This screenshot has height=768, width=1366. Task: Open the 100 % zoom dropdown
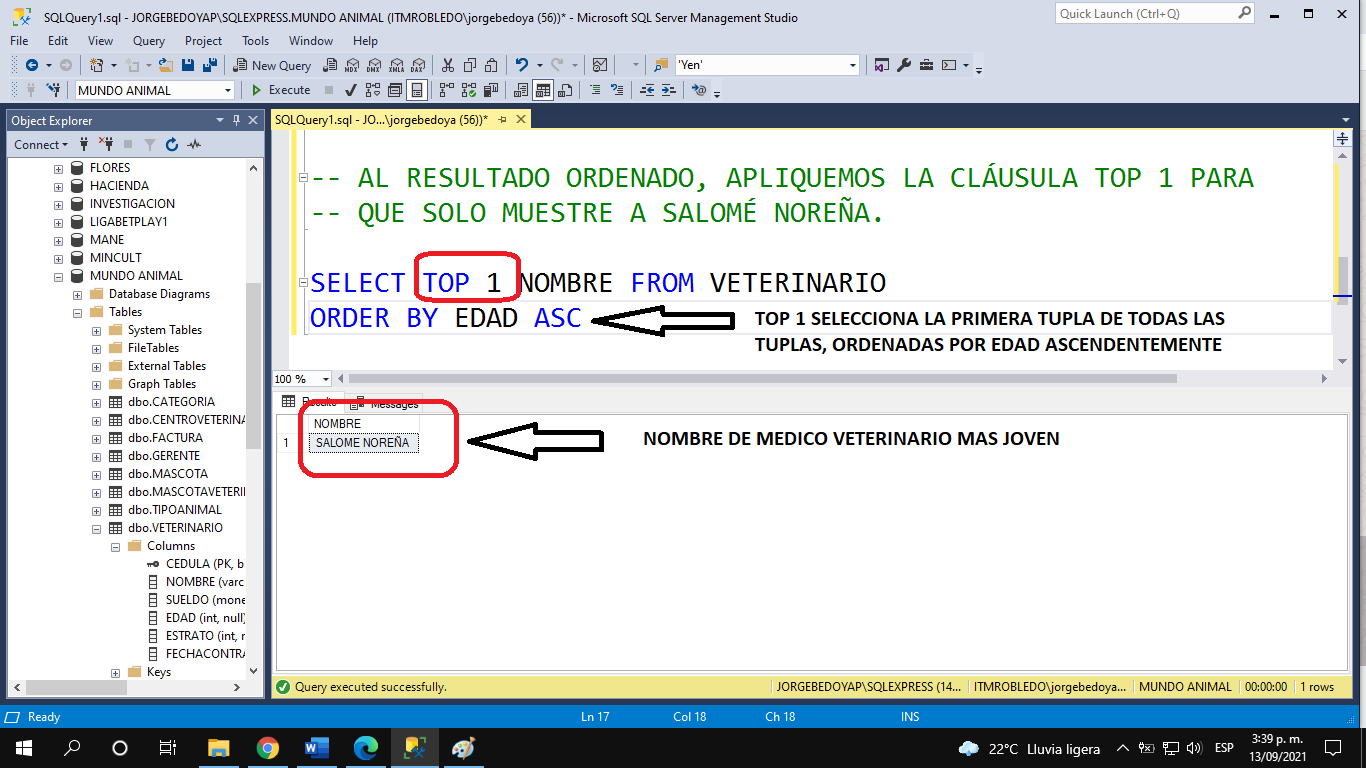coord(326,379)
